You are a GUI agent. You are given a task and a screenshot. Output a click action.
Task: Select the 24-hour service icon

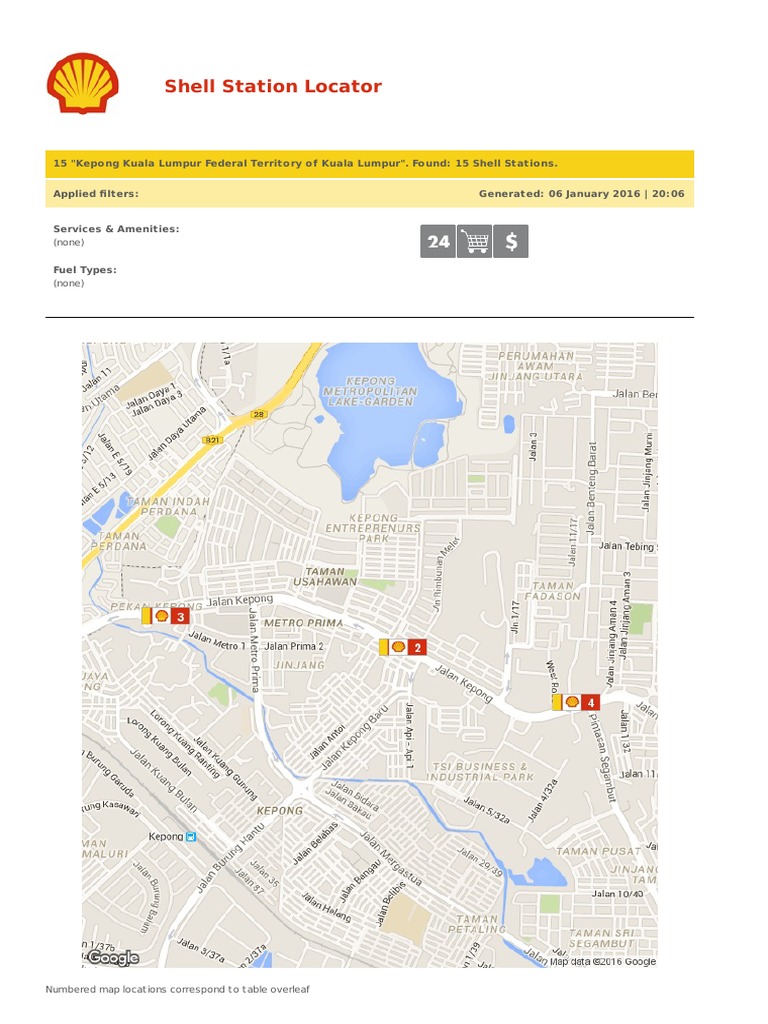pyautogui.click(x=438, y=242)
